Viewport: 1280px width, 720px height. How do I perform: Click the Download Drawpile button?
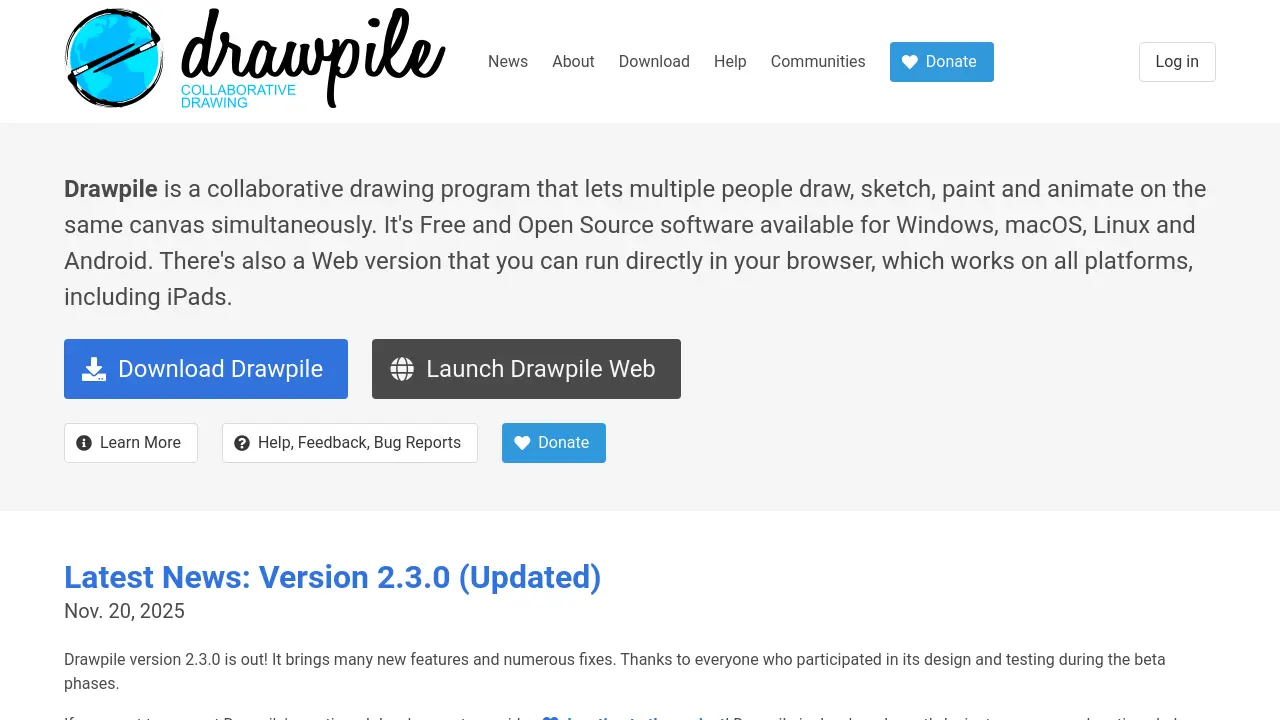pyautogui.click(x=206, y=369)
